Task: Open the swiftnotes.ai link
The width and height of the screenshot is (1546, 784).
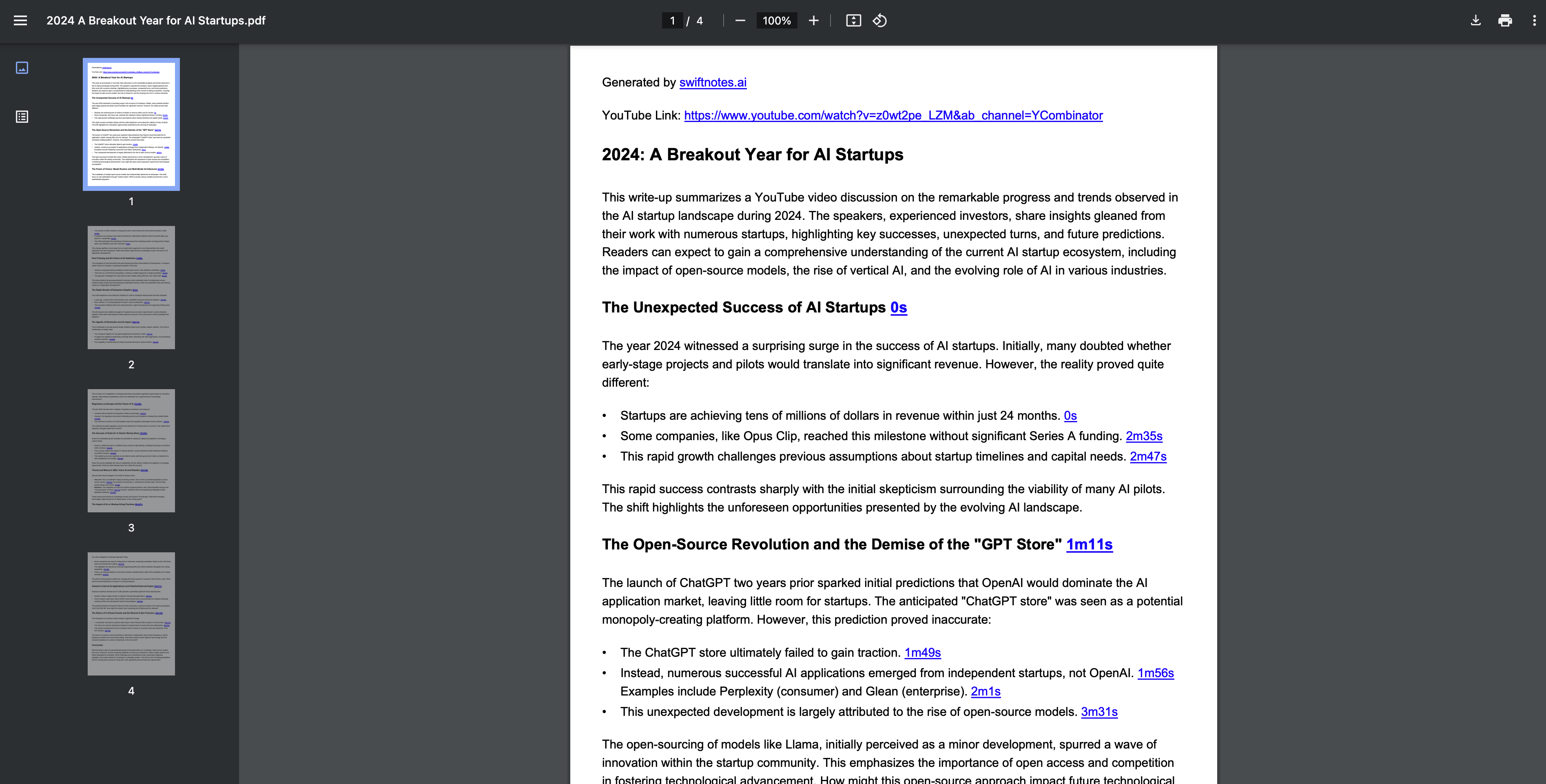Action: coord(712,82)
